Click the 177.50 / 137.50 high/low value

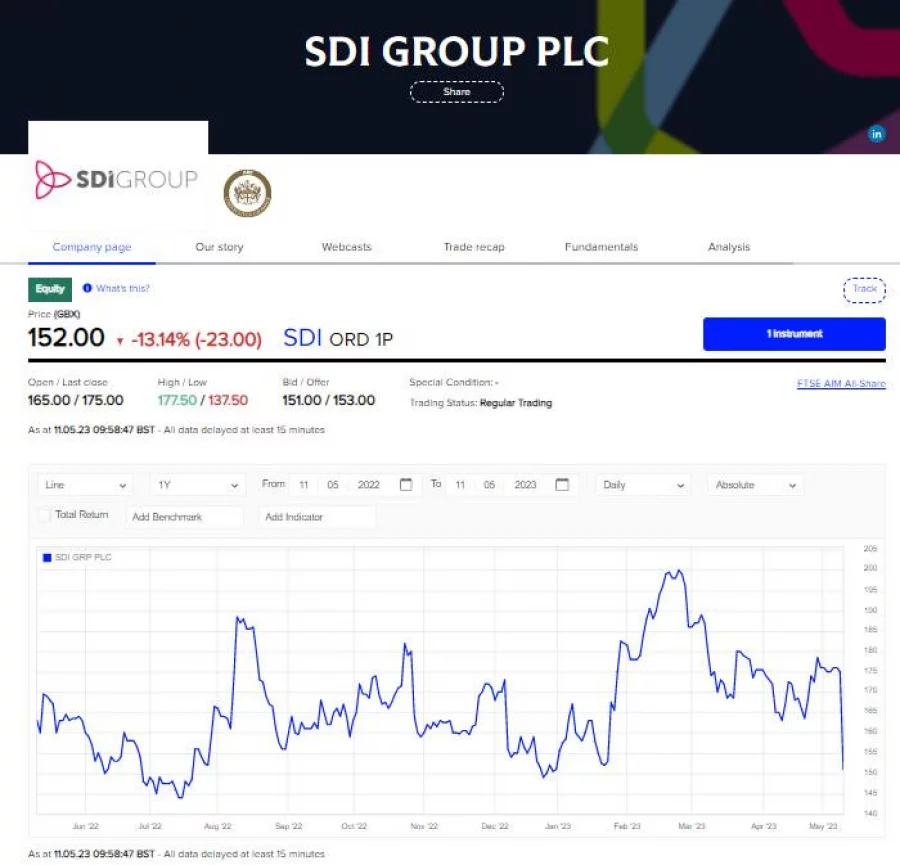click(x=203, y=400)
